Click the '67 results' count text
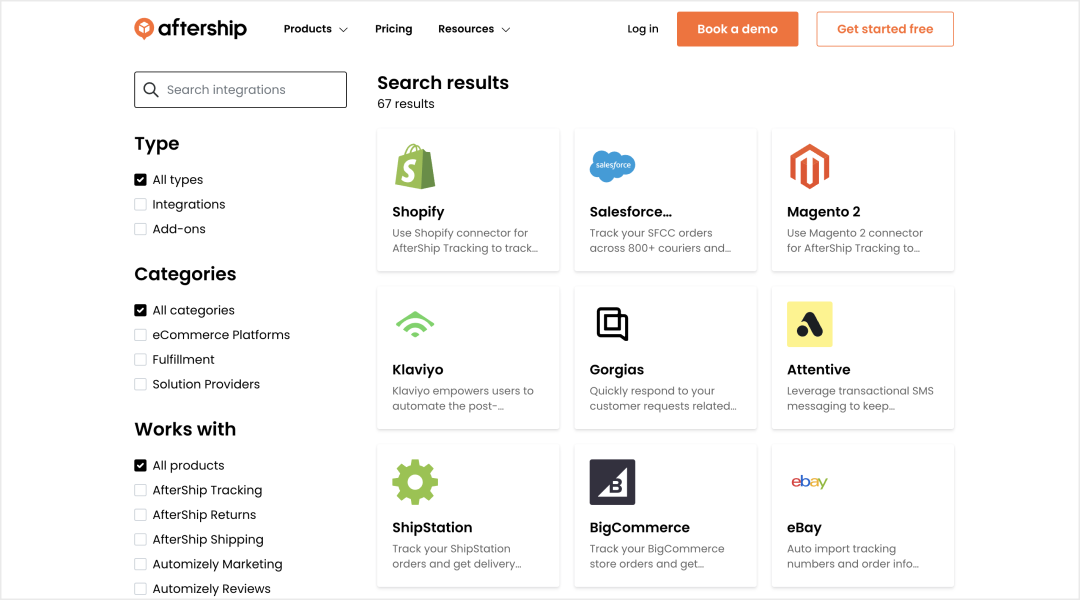This screenshot has height=600, width=1080. click(x=406, y=104)
